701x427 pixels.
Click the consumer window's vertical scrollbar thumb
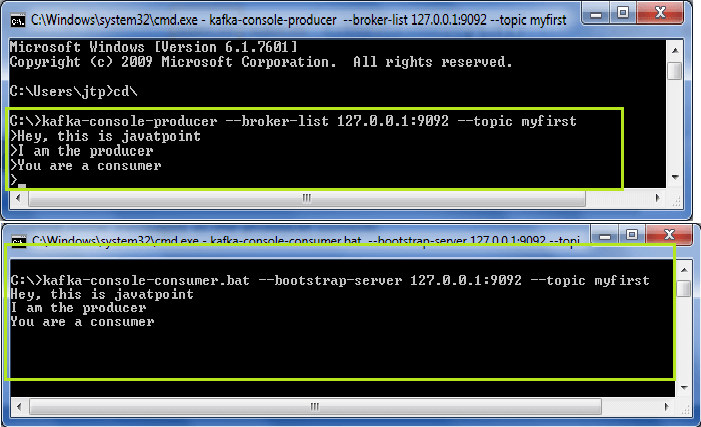coord(684,289)
